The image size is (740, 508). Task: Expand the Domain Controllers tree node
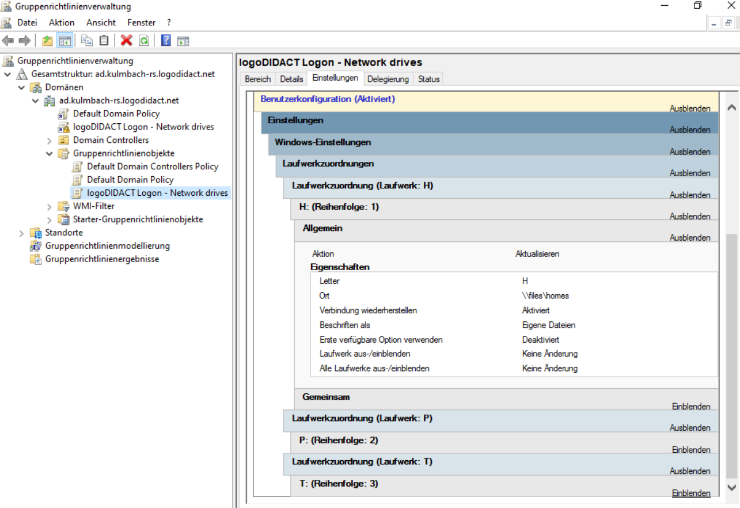click(x=50, y=140)
